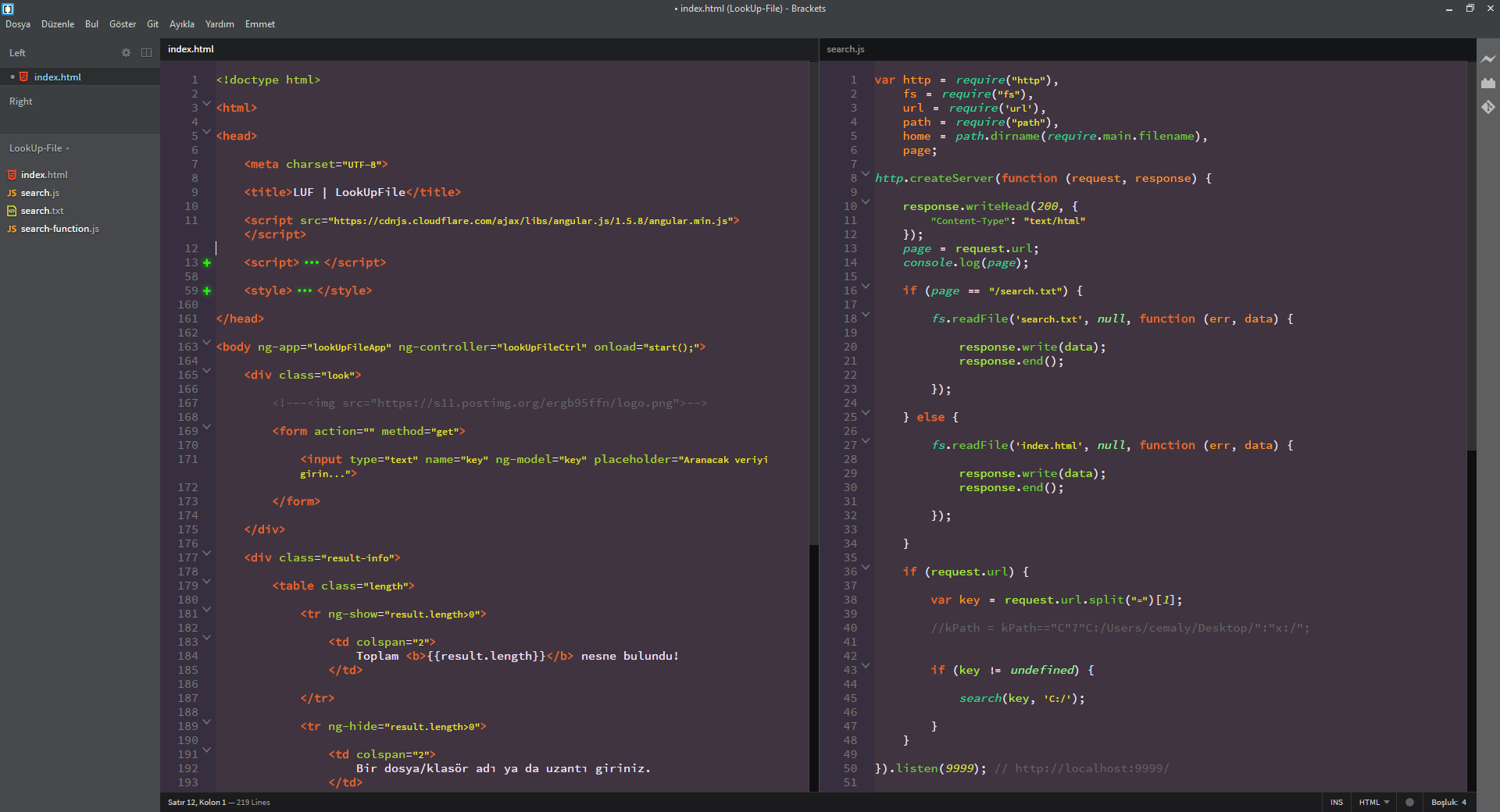
Task: Click the Left working set header
Action: tap(17, 53)
